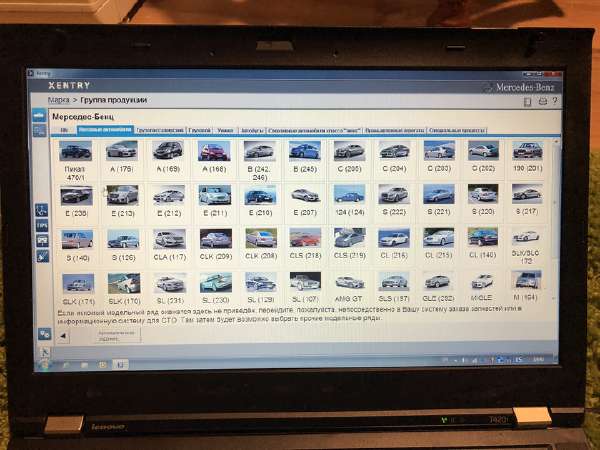Choose the E (210) model

[260, 201]
